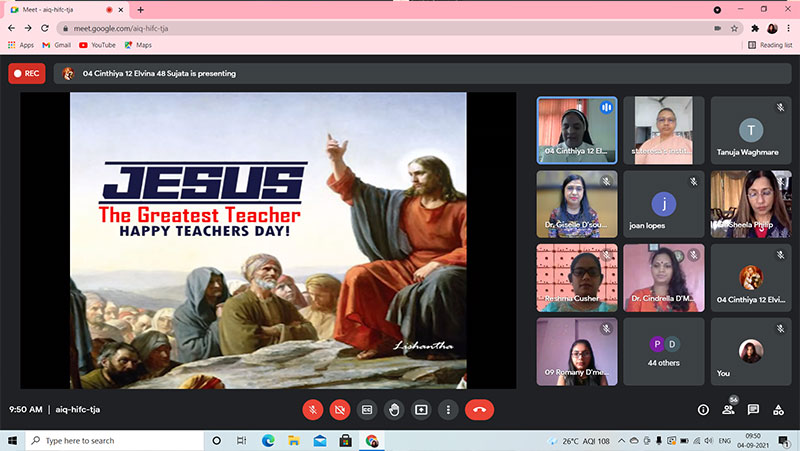Select Sheela Philip's video tile
The height and width of the screenshot is (451, 800).
point(751,204)
